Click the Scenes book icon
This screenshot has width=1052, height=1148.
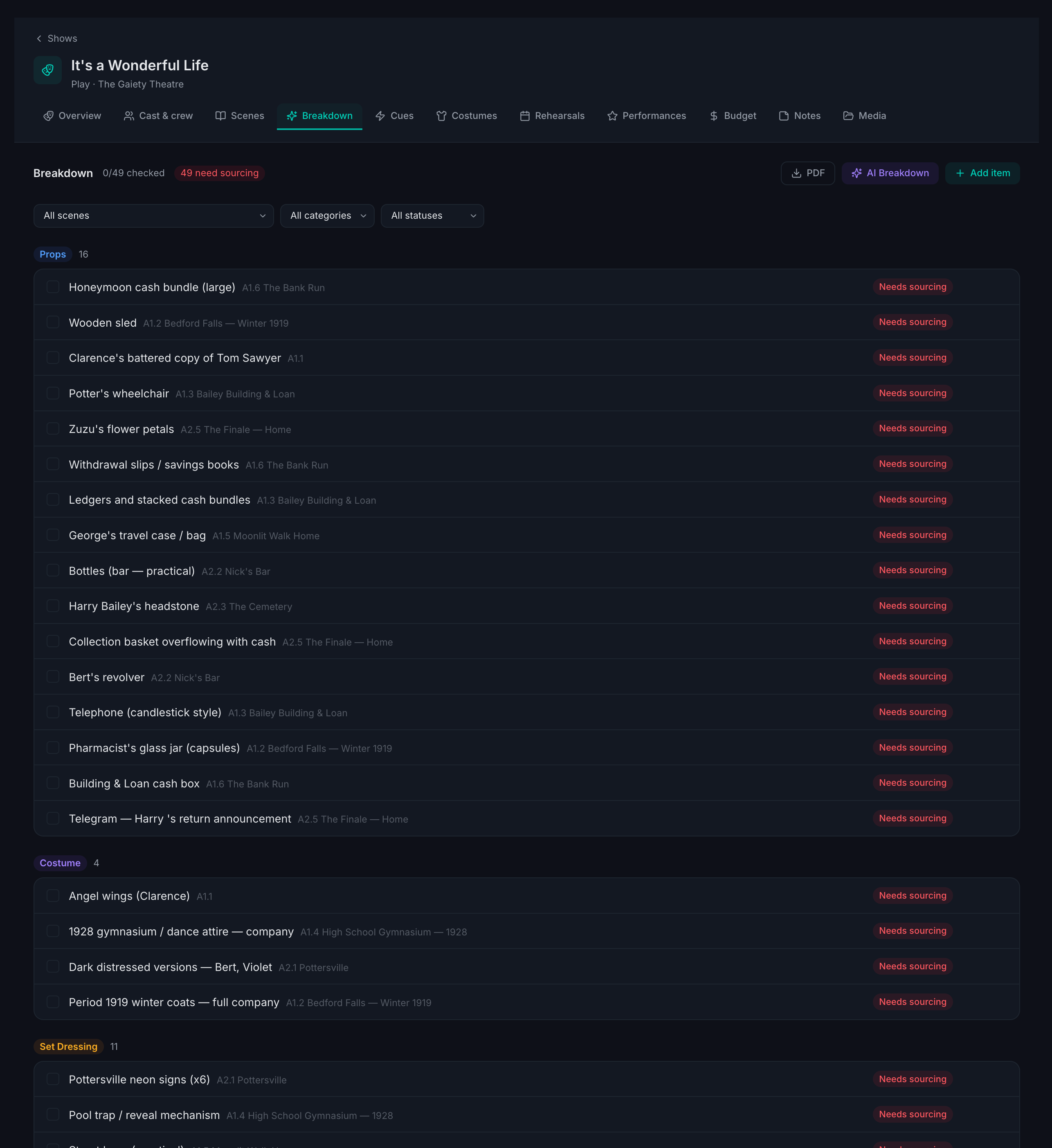pyautogui.click(x=220, y=116)
